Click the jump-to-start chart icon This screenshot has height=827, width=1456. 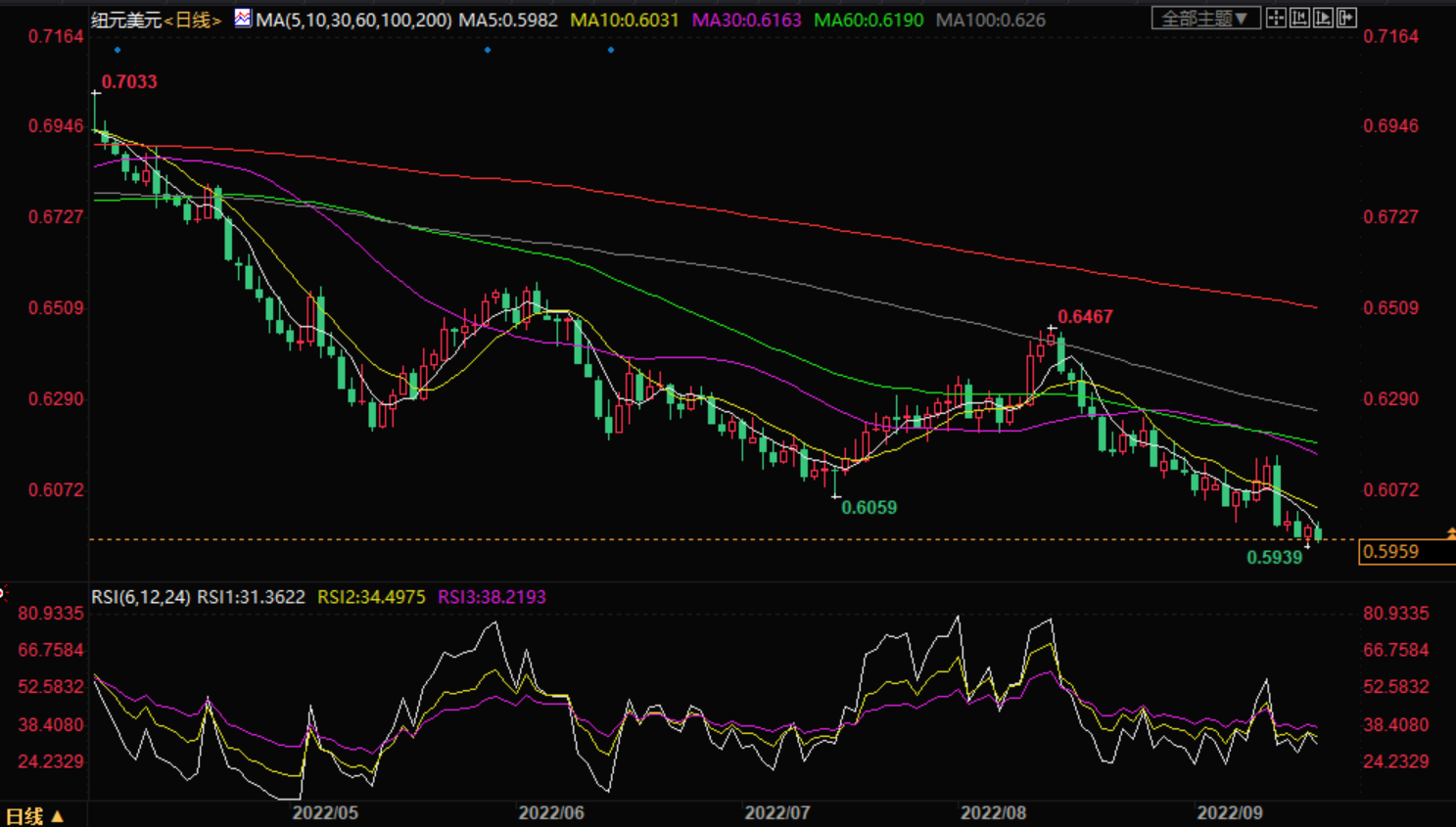pos(1299,18)
